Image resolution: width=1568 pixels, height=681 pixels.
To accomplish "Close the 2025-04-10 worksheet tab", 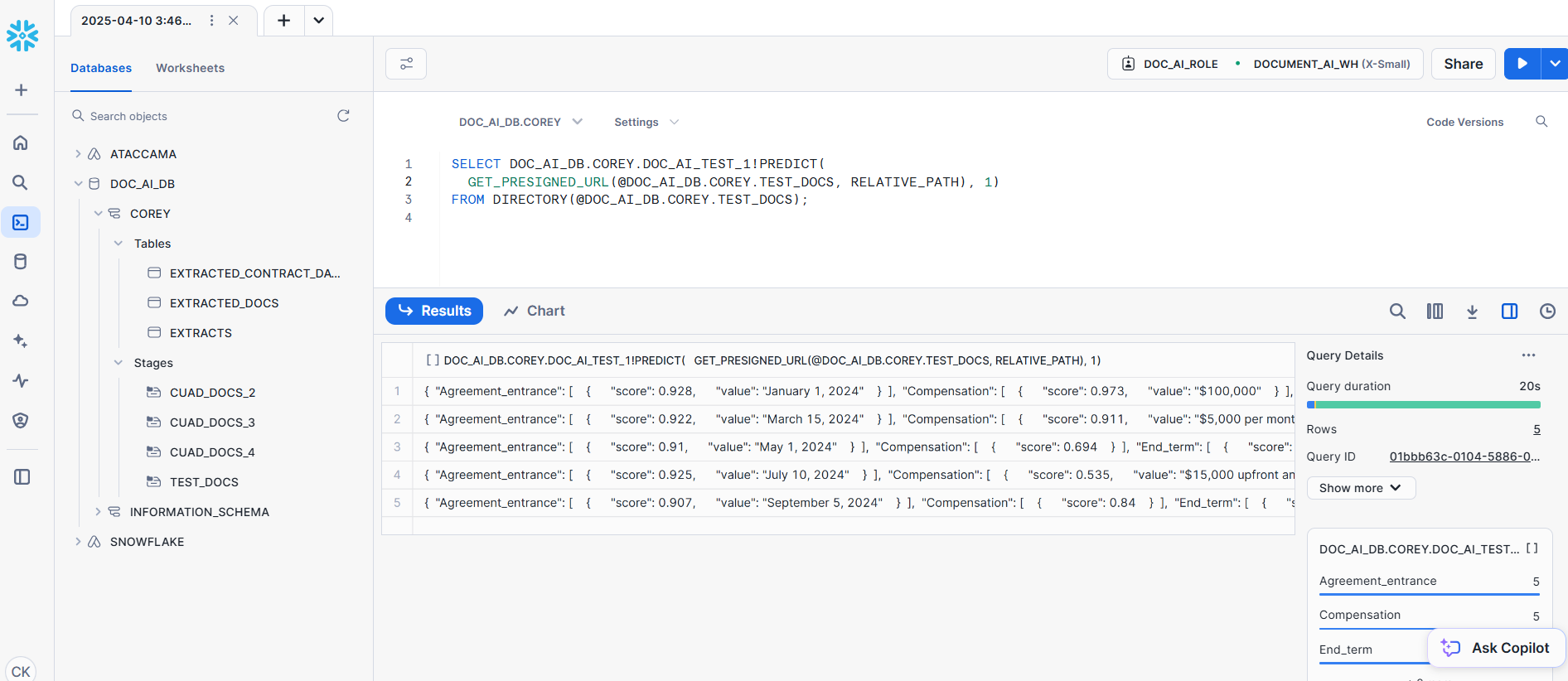I will point(234,21).
